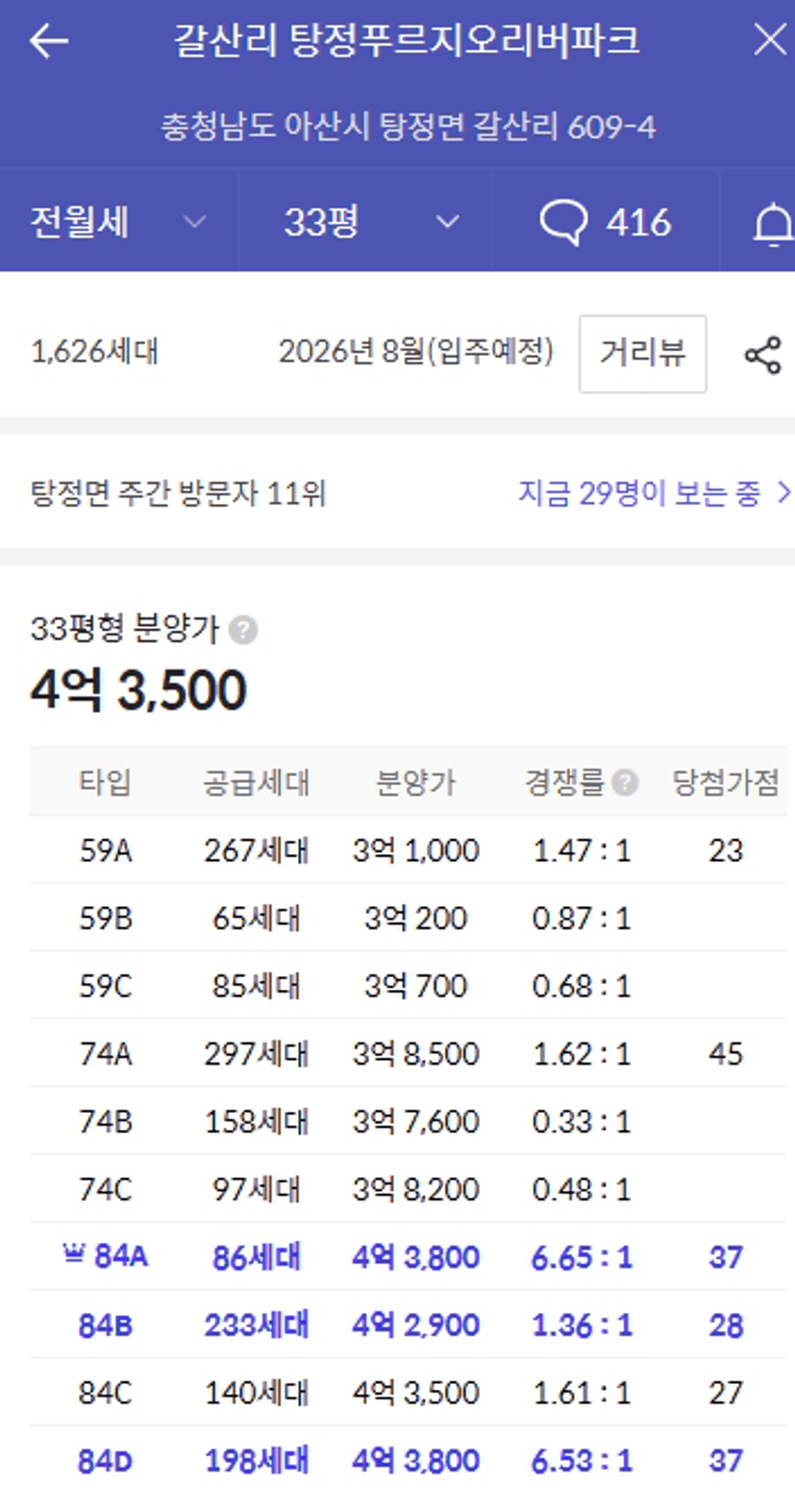The height and width of the screenshot is (1512, 795).
Task: Select the 74C type row
Action: pyautogui.click(x=408, y=1189)
